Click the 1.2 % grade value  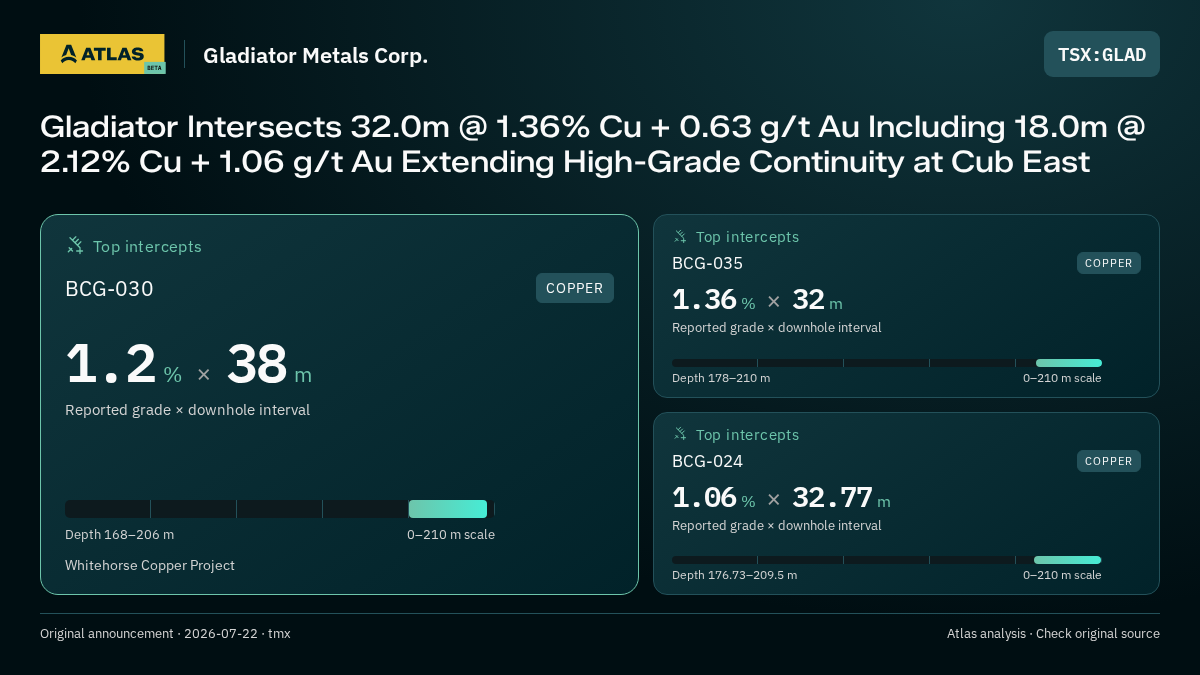[123, 364]
